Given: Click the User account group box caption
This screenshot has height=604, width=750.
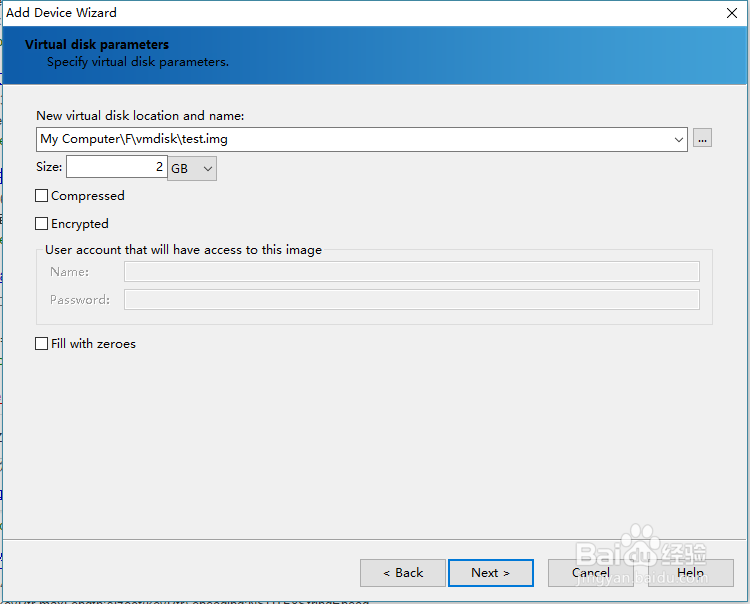Looking at the screenshot, I should pyautogui.click(x=183, y=250).
